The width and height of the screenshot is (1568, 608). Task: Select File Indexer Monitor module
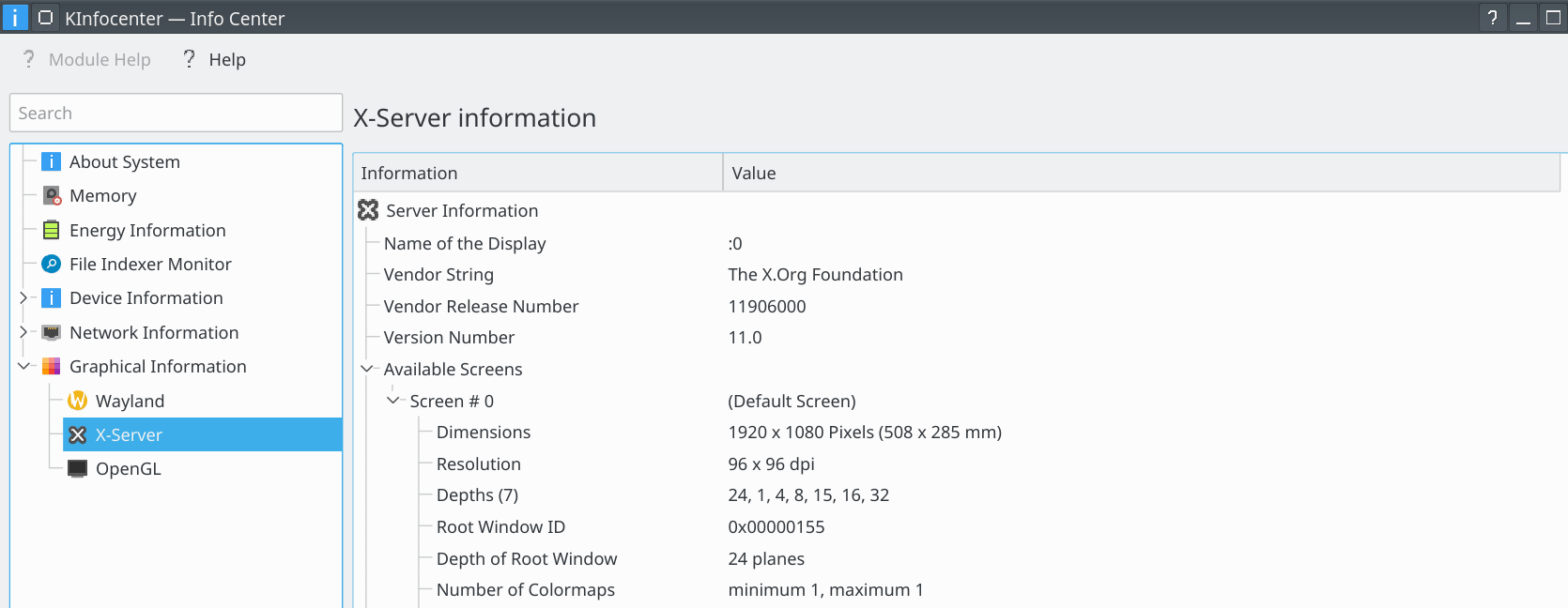(150, 265)
